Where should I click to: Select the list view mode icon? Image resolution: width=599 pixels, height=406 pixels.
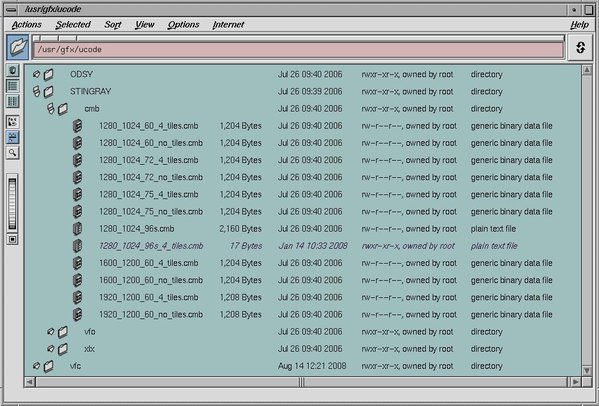pos(13,86)
